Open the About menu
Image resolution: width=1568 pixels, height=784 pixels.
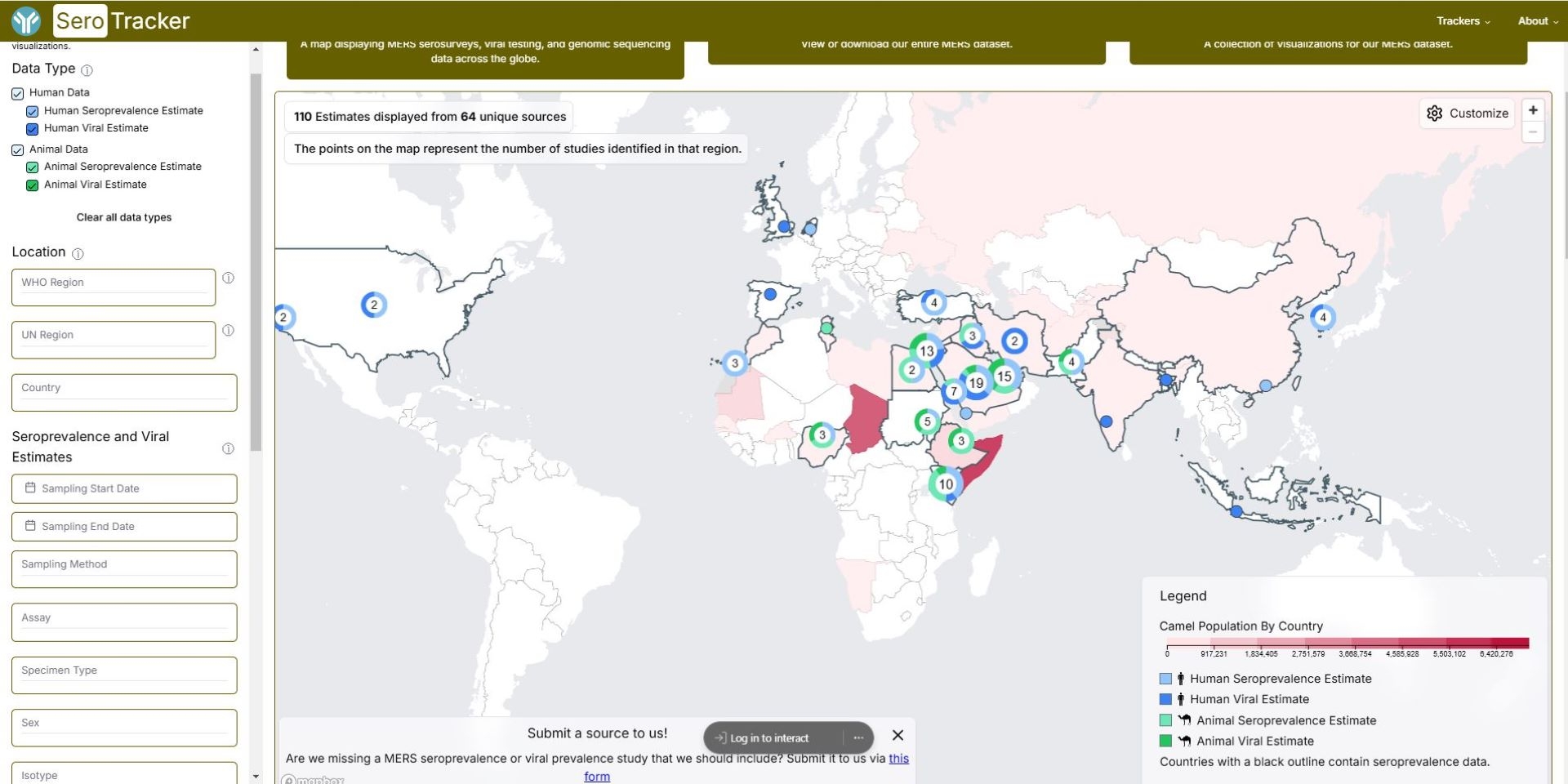pos(1538,21)
